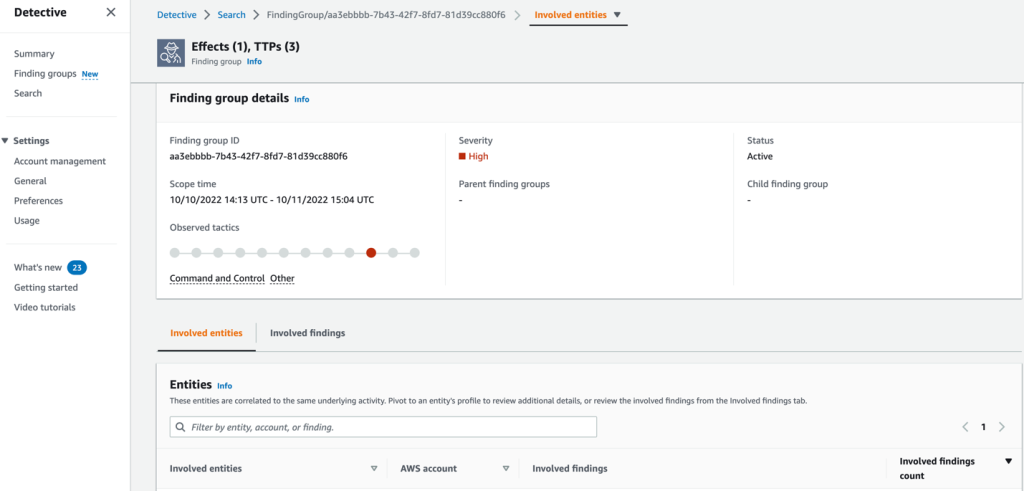The width and height of the screenshot is (1024, 491).
Task: Open the Search page from the sidebar
Action: (x=28, y=93)
